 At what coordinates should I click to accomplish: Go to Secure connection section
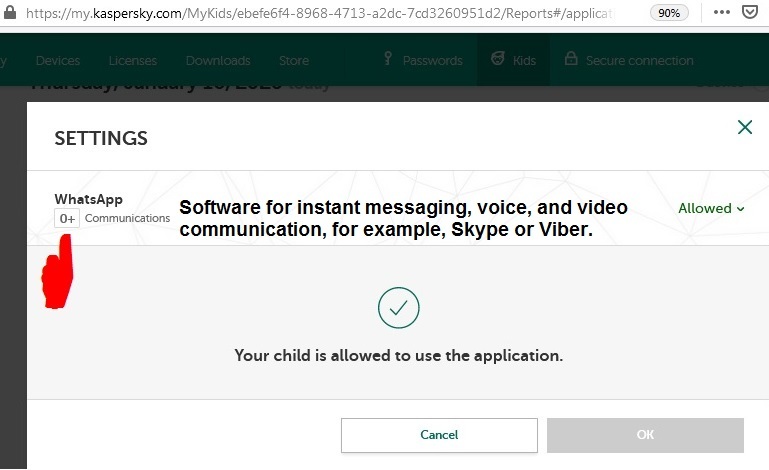629,60
